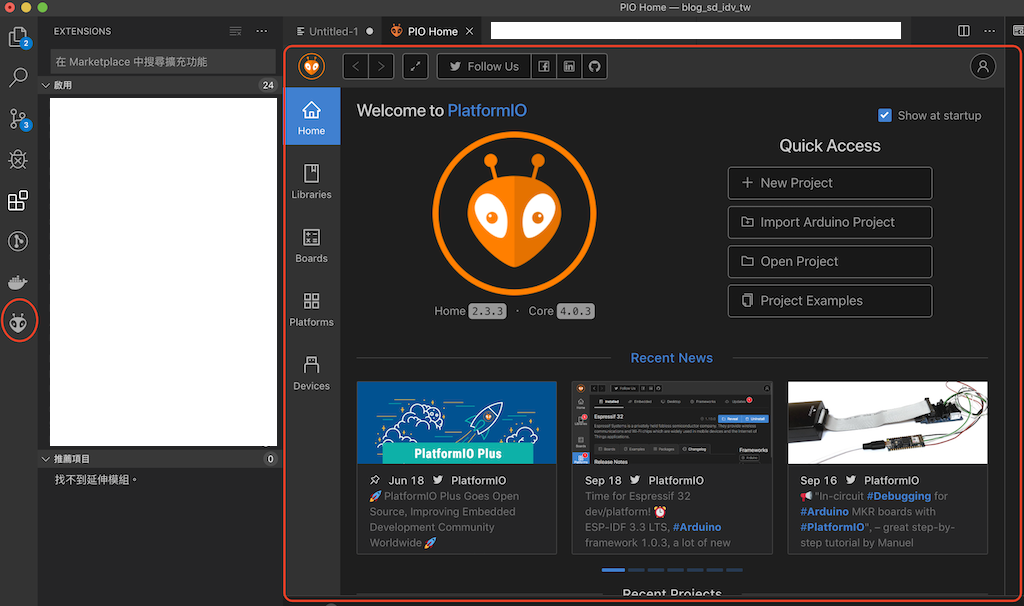Close the PIO Home tab
Viewport: 1024px width, 606px height.
tap(469, 31)
